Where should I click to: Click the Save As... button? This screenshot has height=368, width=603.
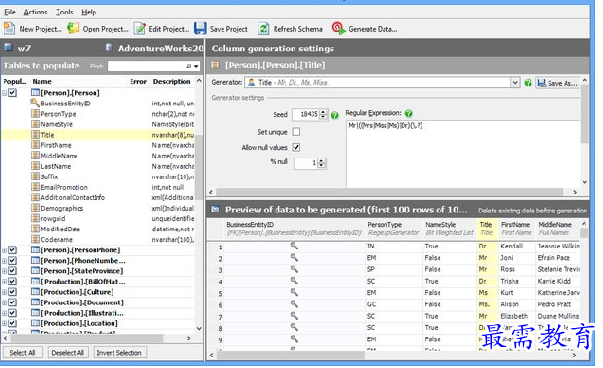tap(558, 83)
